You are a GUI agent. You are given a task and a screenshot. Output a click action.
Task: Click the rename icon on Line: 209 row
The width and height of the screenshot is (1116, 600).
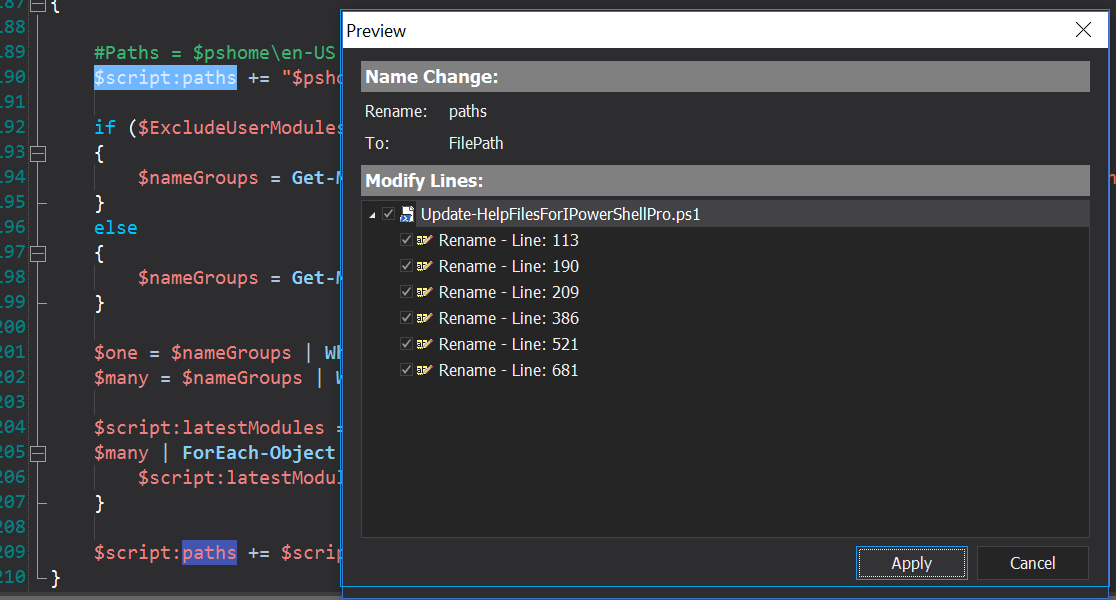[424, 293]
